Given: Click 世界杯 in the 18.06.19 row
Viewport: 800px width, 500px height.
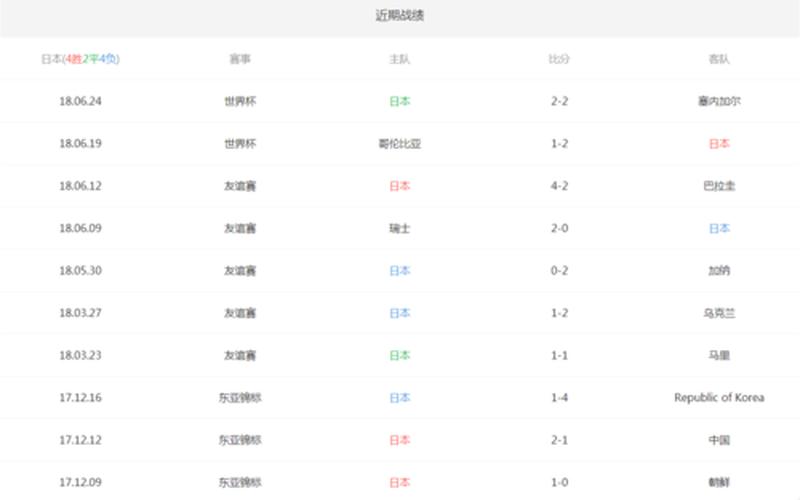Looking at the screenshot, I should pos(240,143).
